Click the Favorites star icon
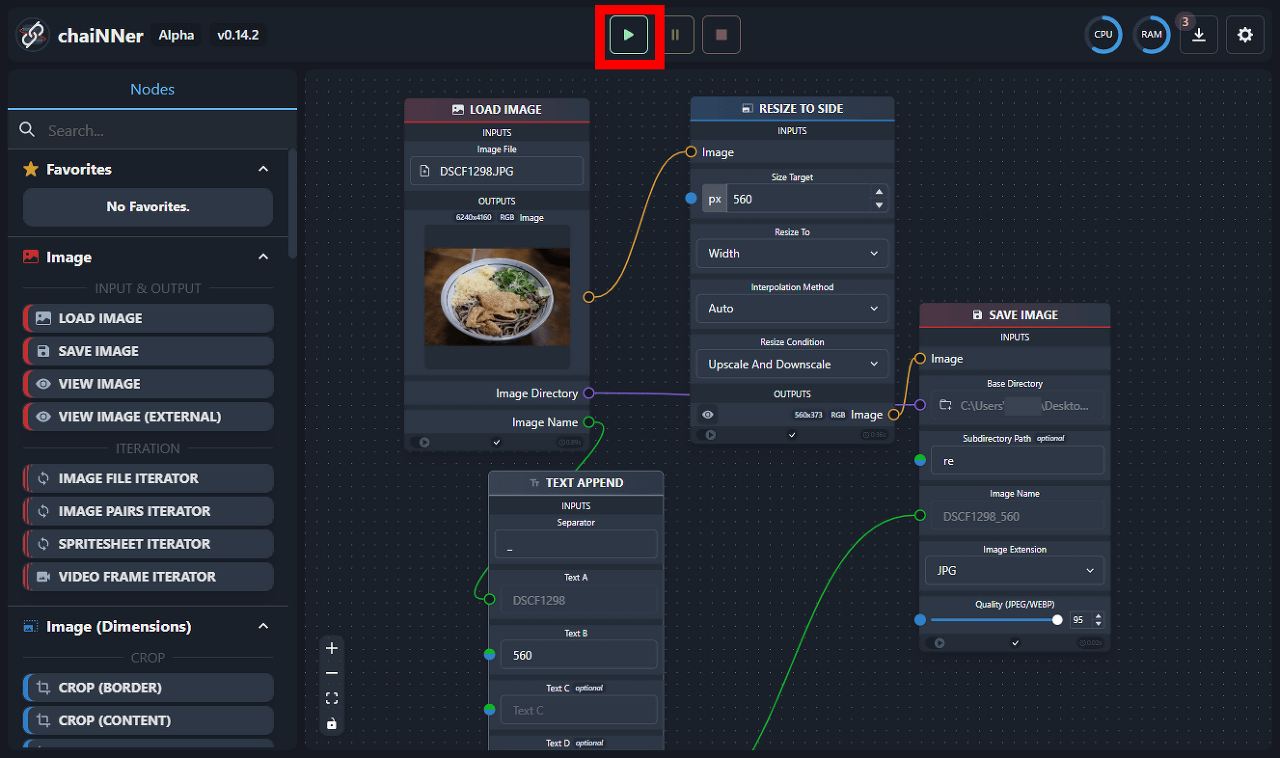This screenshot has height=758, width=1280. (31, 169)
